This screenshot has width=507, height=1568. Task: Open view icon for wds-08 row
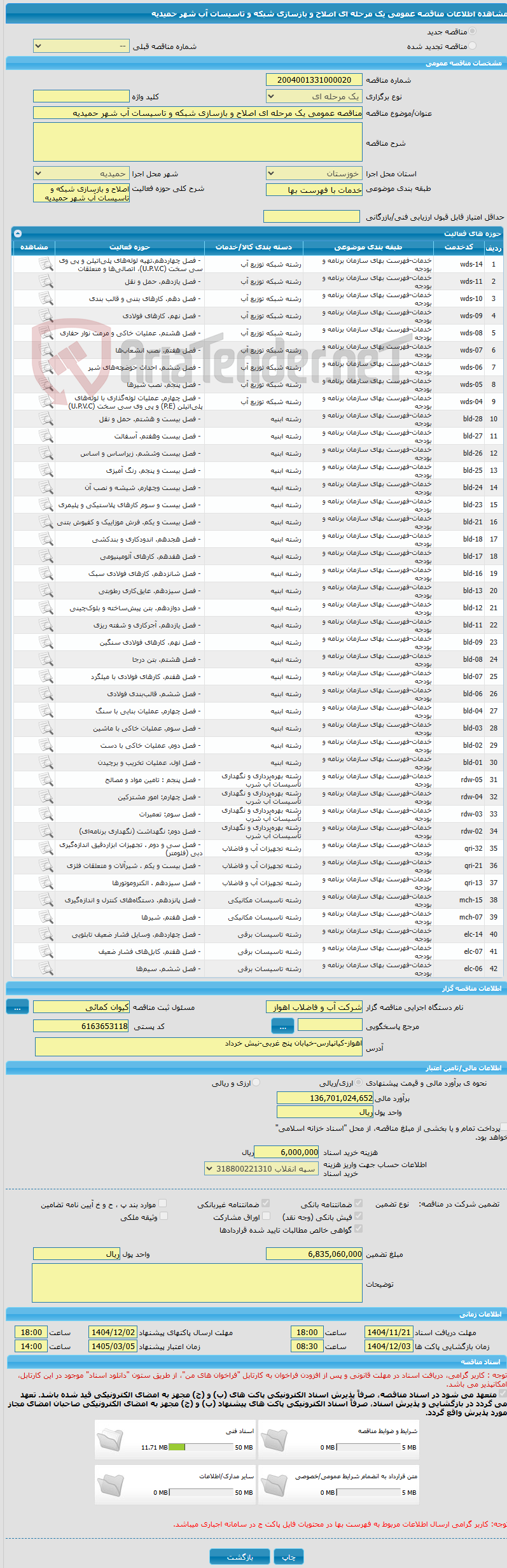[x=46, y=333]
